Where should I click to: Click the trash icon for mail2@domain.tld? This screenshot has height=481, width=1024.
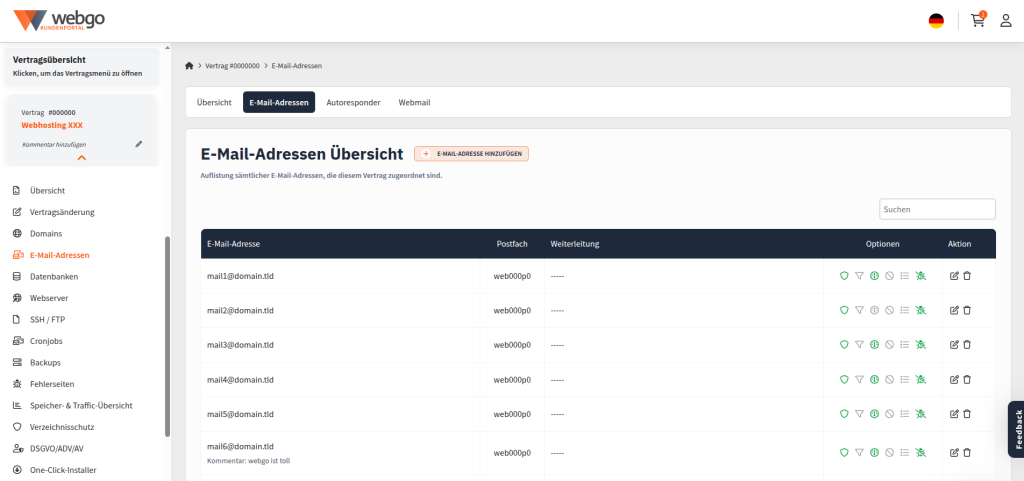pos(967,310)
